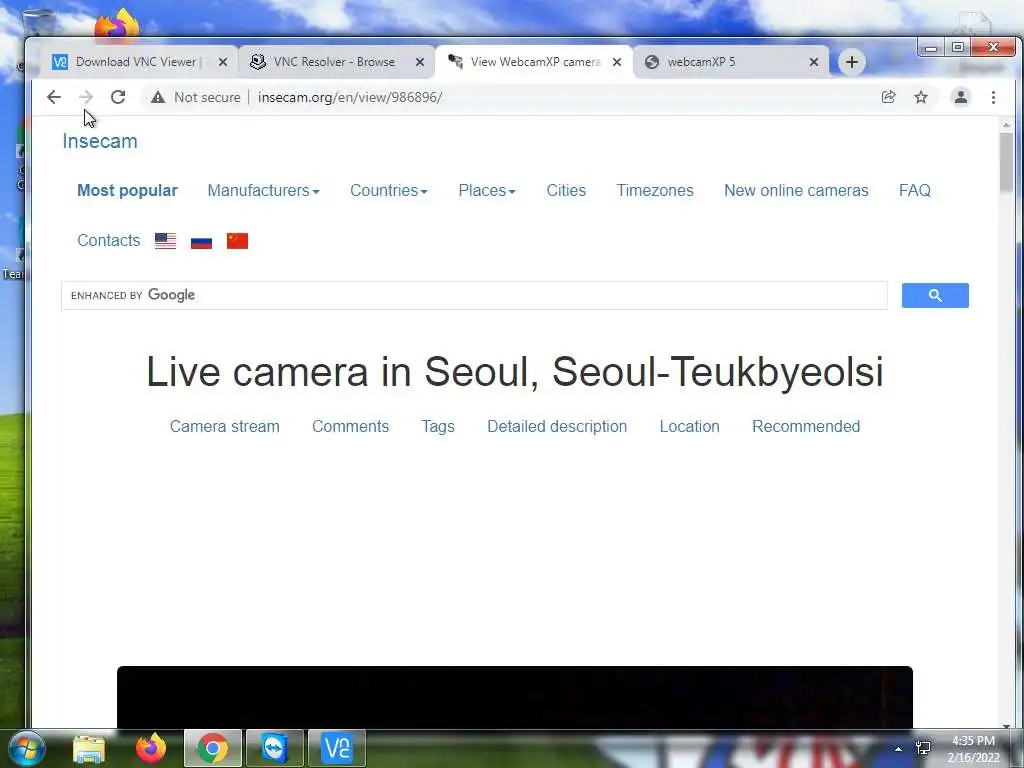Viewport: 1024px width, 768px height.
Task: Open TeamViewer from the taskbar
Action: click(x=274, y=748)
